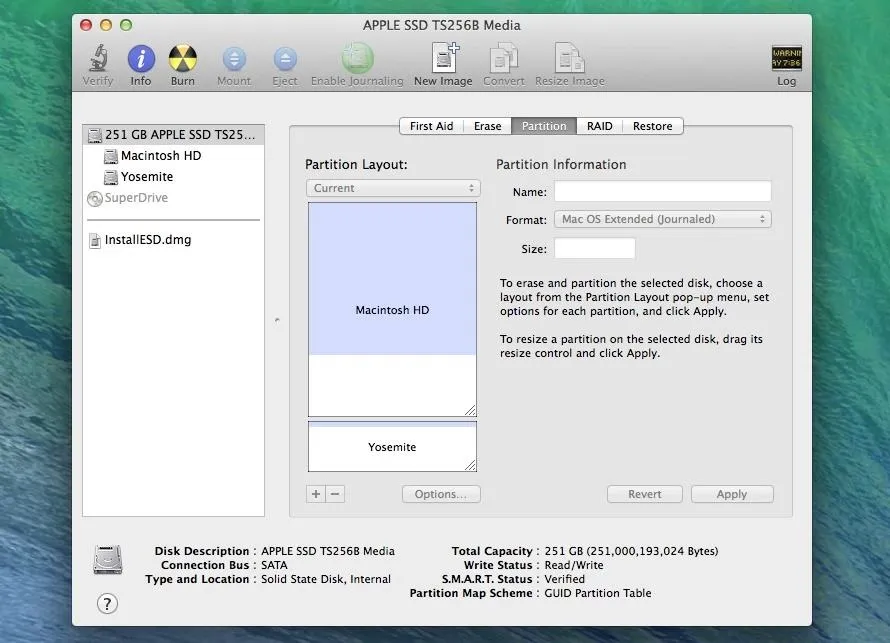Click the 'Partition Layout:' label
890x643 pixels.
pyautogui.click(x=356, y=164)
